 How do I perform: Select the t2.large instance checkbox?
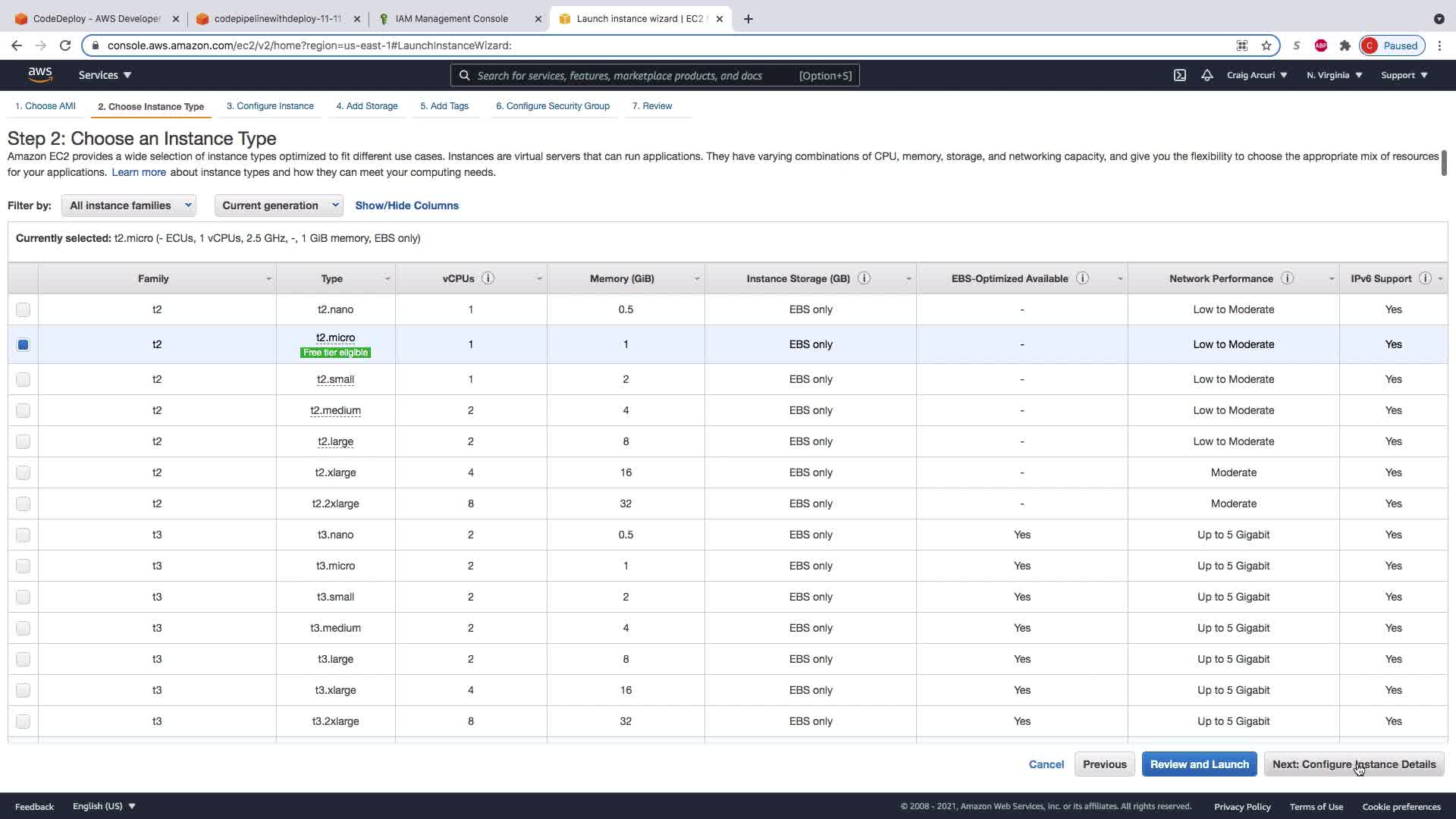click(23, 441)
